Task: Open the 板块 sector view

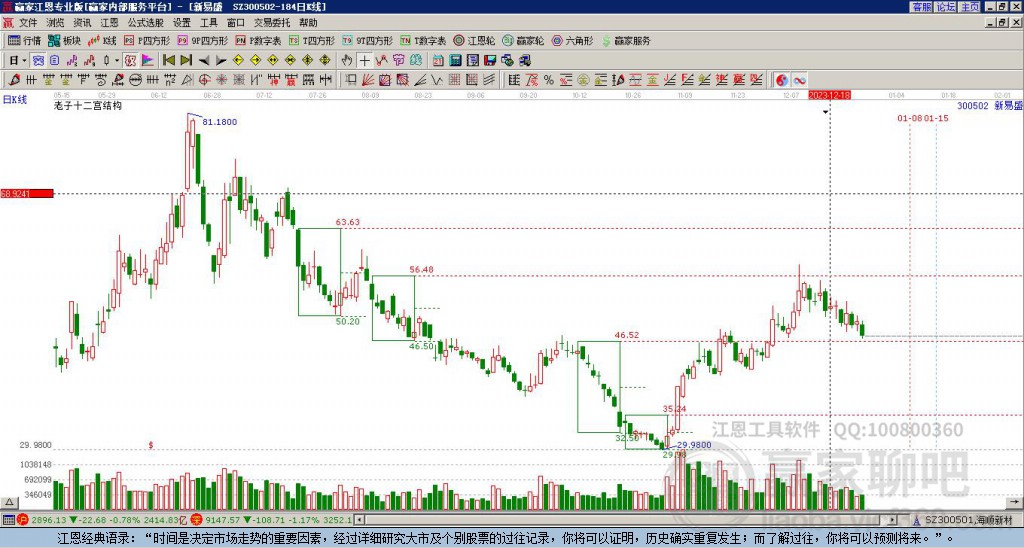Action: pyautogui.click(x=64, y=40)
